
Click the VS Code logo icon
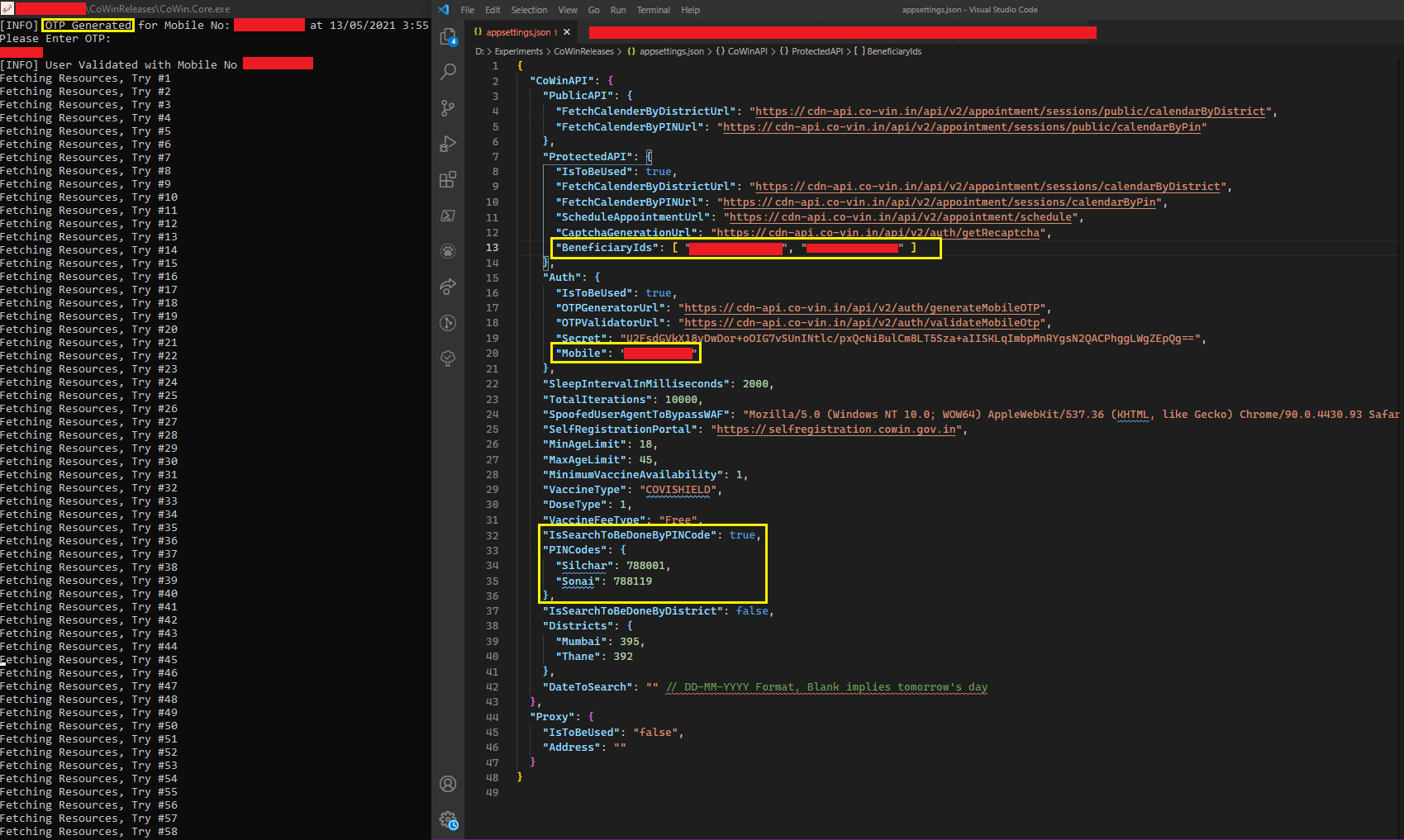[x=444, y=10]
